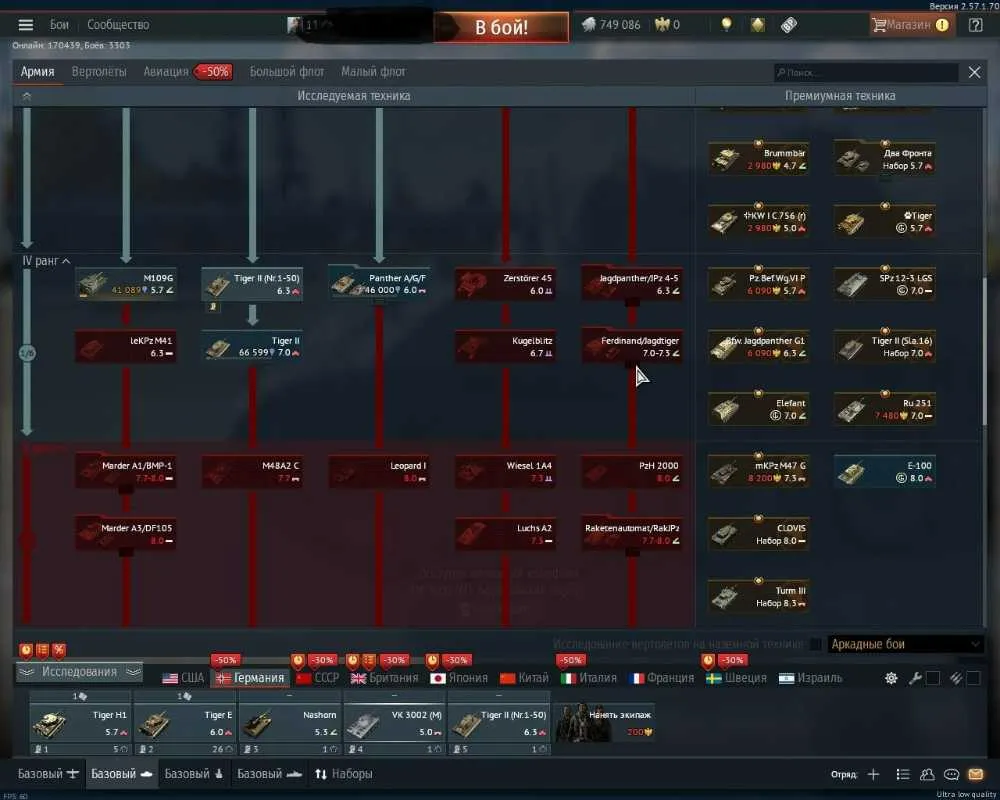
Task: Select the Nashorn crew slot
Action: click(290, 723)
